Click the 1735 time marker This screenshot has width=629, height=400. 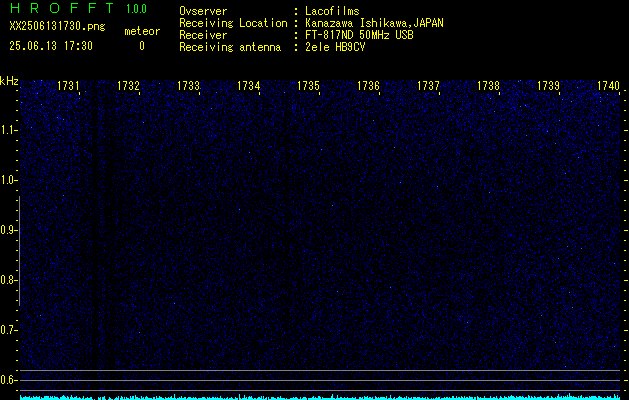point(308,86)
